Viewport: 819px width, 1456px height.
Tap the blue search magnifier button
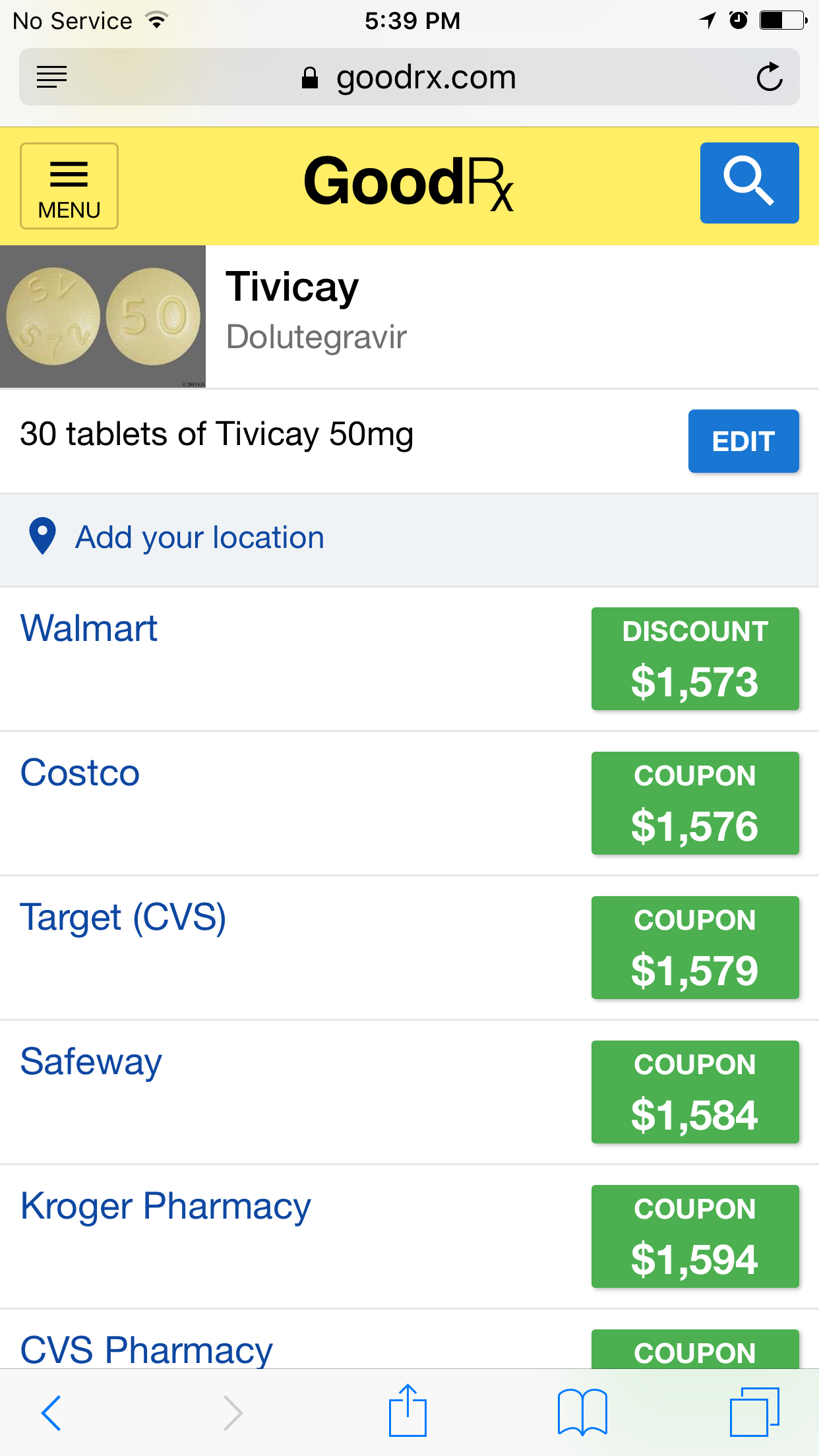coord(749,183)
